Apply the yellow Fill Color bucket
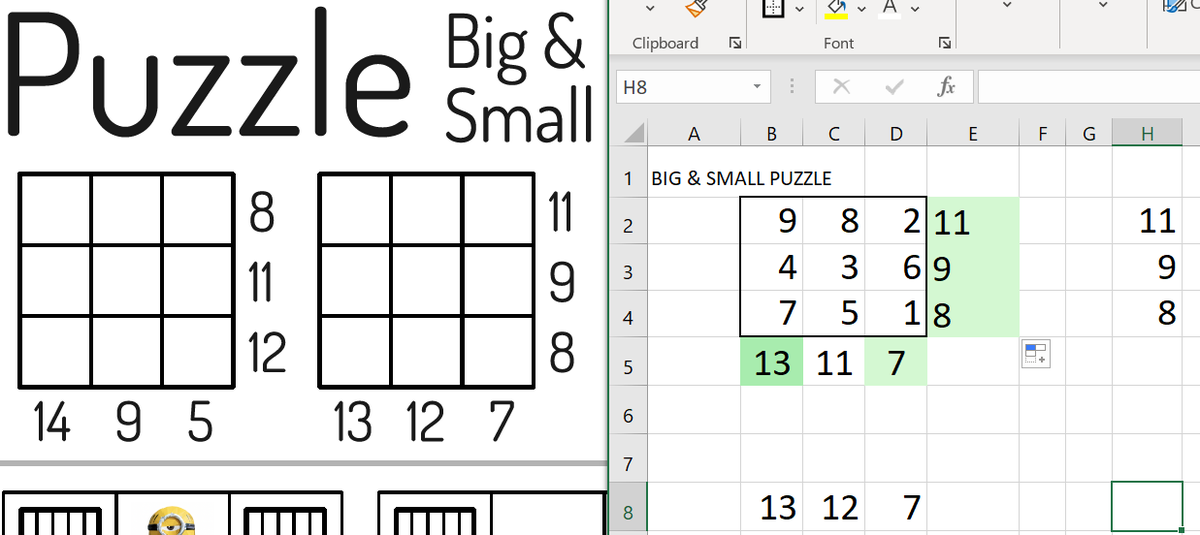The height and width of the screenshot is (535, 1200). point(836,8)
